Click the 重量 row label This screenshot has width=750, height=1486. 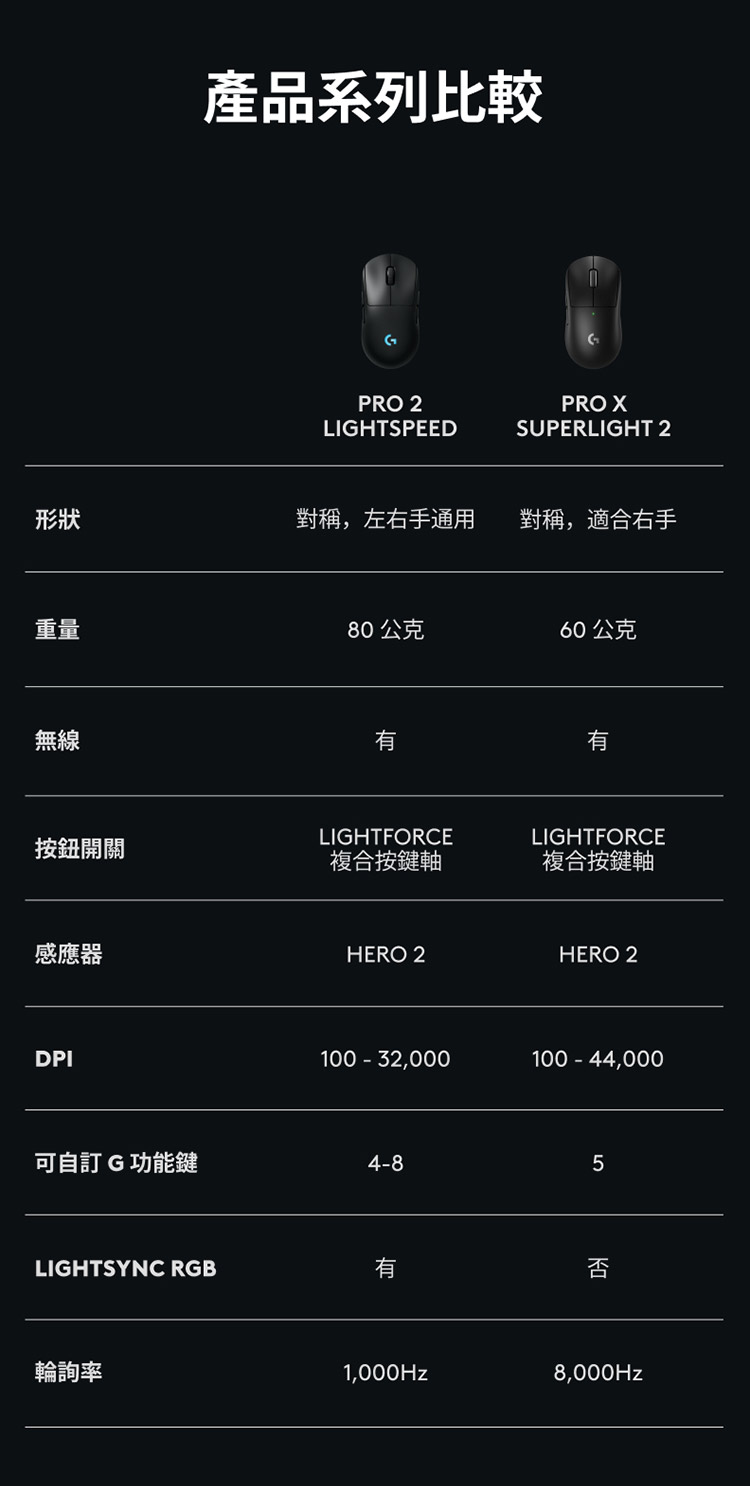(x=57, y=629)
